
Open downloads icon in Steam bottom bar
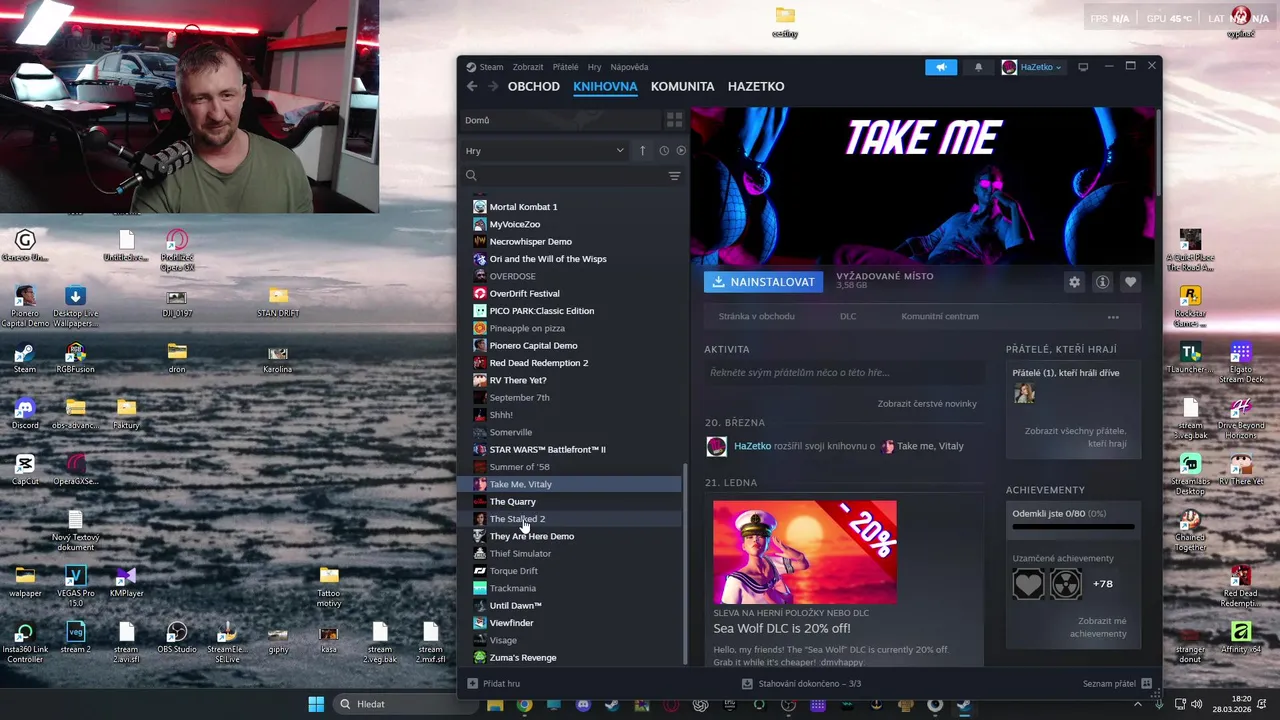[x=747, y=684]
